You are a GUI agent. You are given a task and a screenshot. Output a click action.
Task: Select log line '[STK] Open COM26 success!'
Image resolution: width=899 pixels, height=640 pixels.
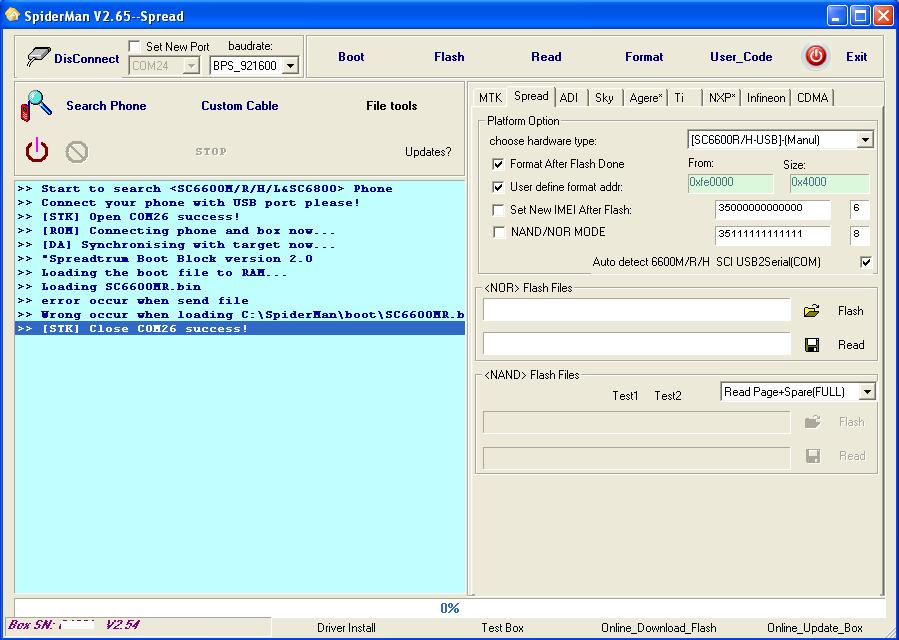coord(240,217)
